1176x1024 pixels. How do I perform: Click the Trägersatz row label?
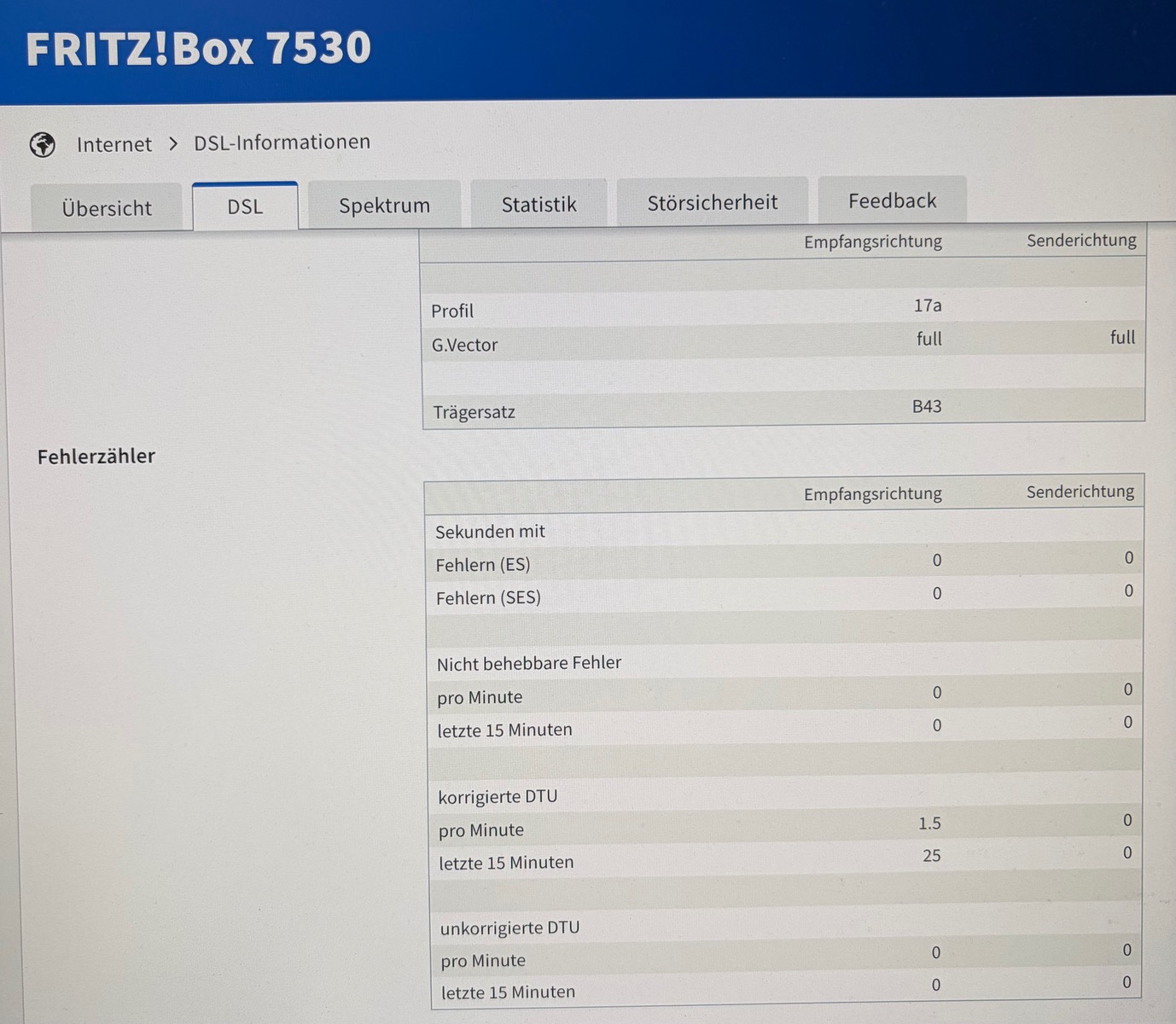pos(474,412)
